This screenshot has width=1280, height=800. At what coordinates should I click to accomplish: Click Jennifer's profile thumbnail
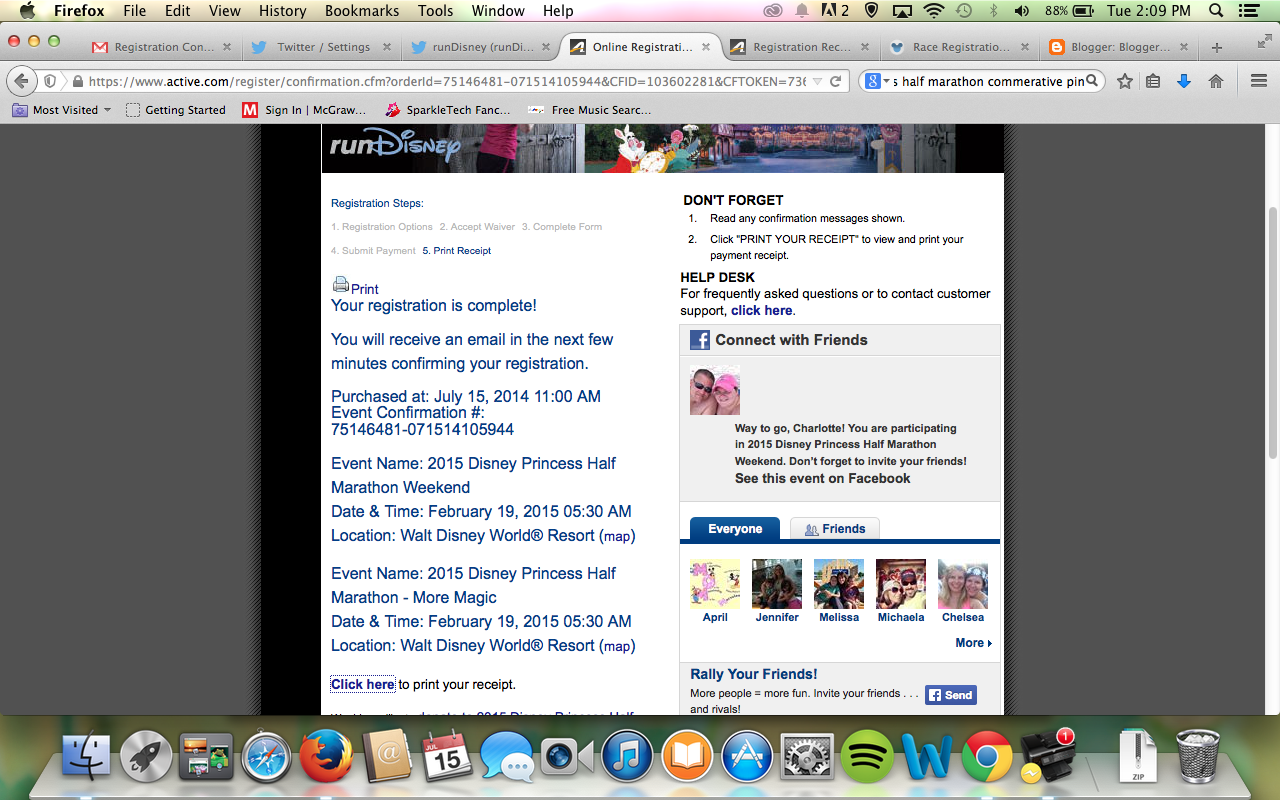click(777, 584)
